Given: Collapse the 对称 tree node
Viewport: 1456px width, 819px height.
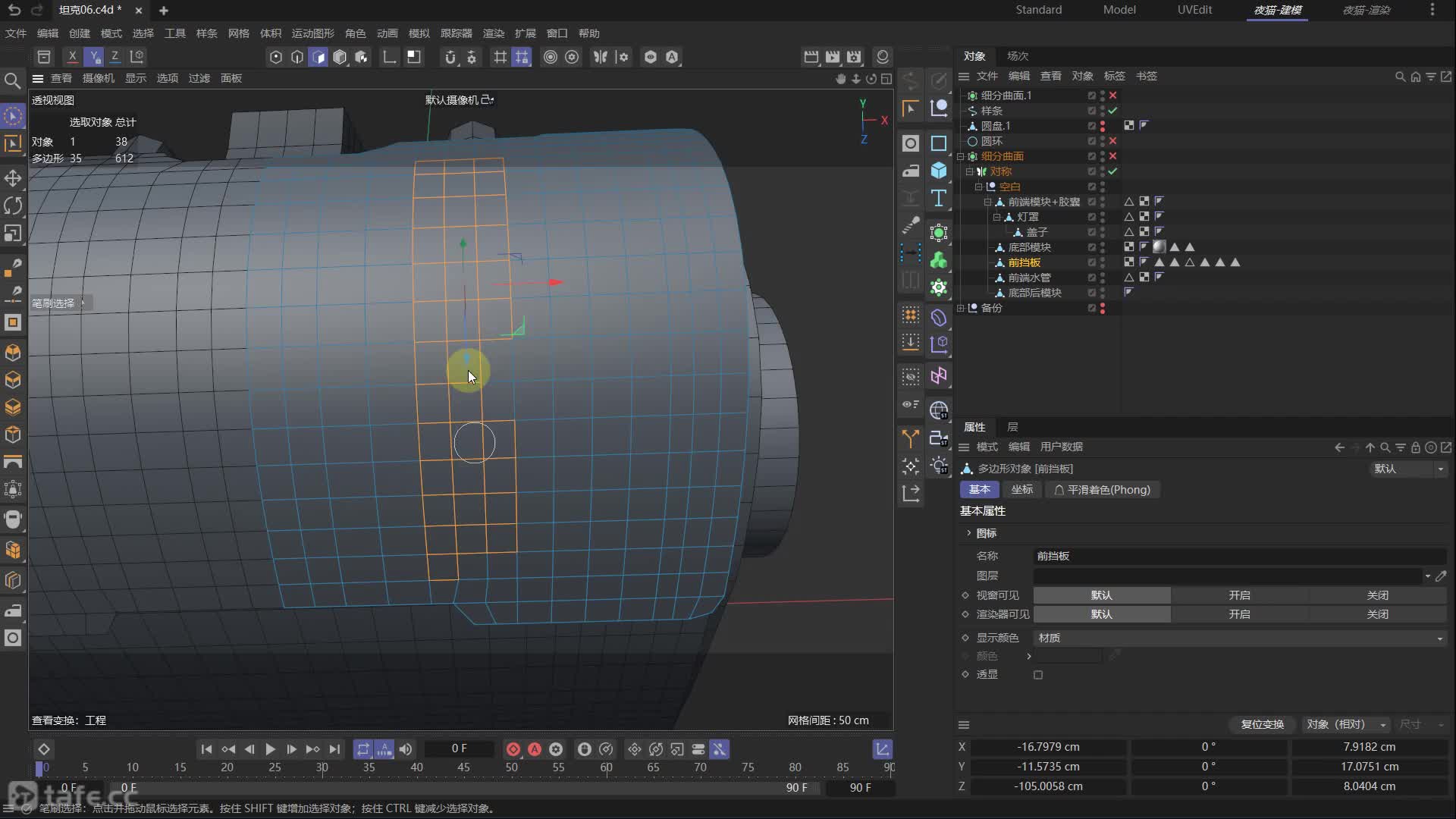Looking at the screenshot, I should point(970,171).
